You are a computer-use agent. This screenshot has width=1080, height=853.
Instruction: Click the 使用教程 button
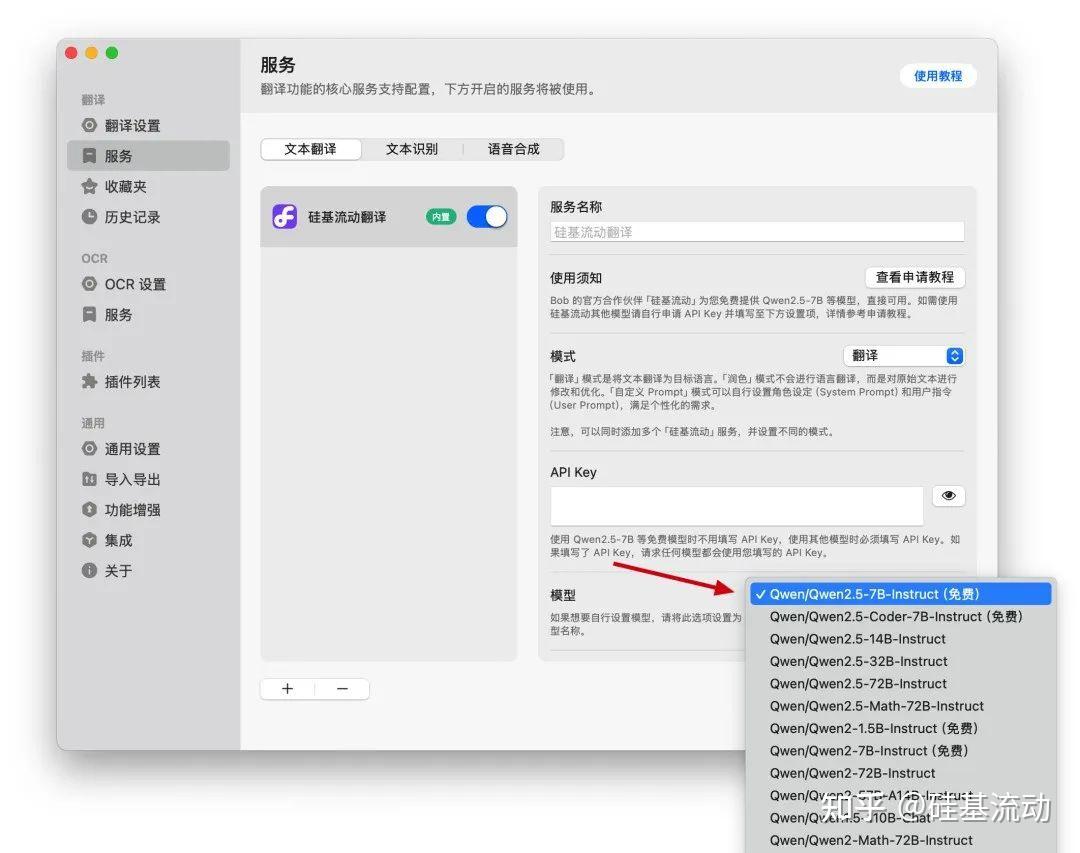click(x=937, y=75)
